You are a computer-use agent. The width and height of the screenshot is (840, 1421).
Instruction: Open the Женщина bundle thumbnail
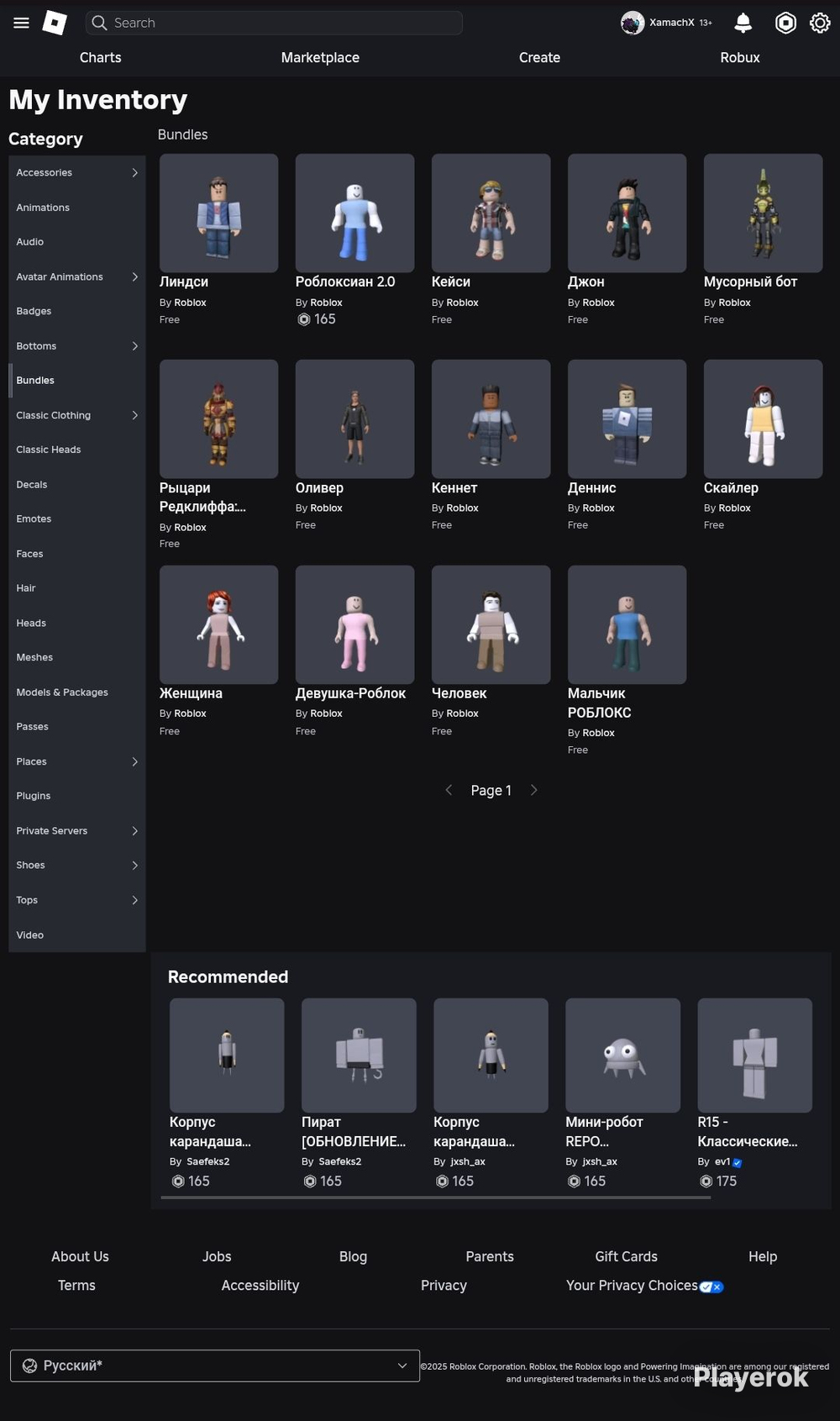pos(218,624)
